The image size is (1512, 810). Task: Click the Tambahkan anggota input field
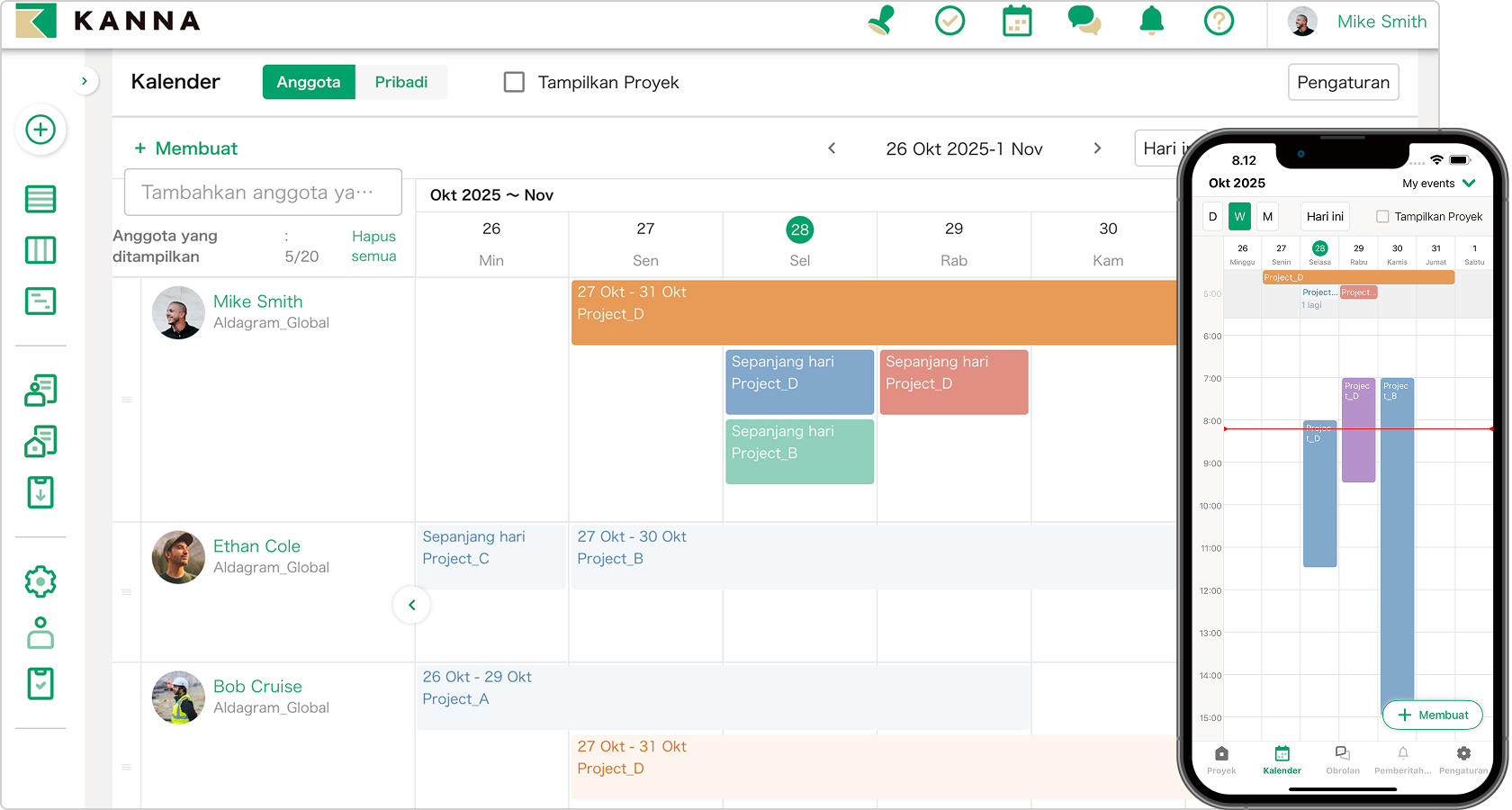click(x=263, y=192)
